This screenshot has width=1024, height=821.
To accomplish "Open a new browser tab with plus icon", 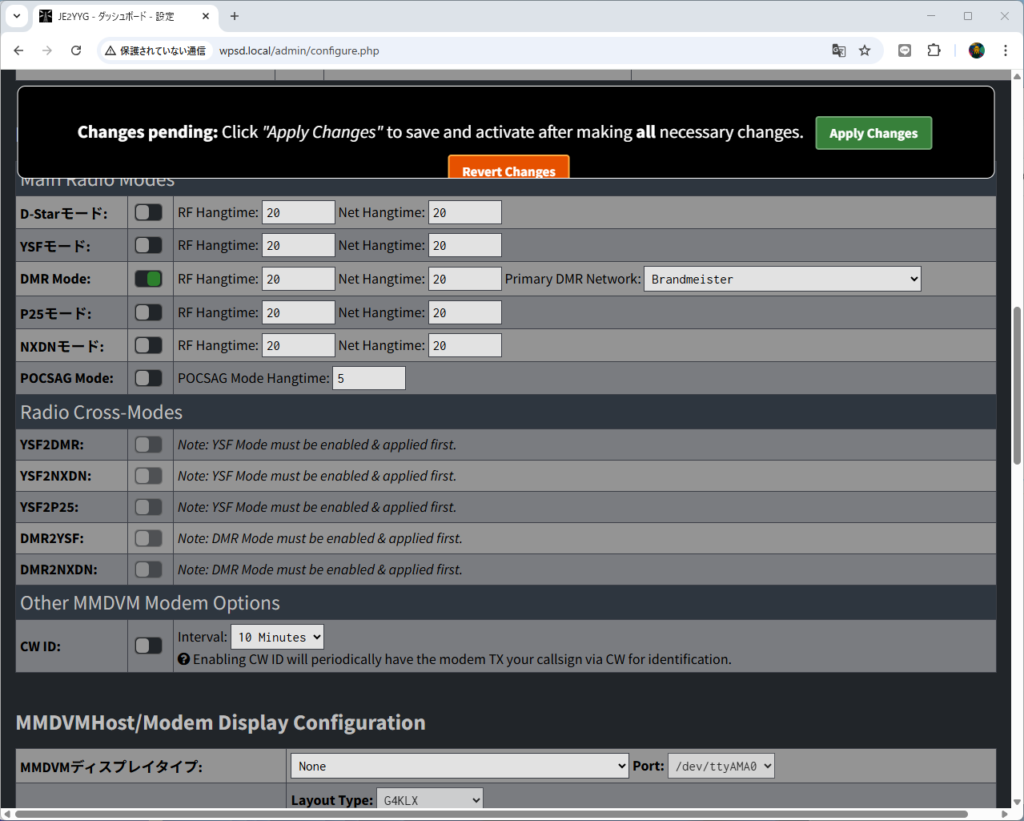I will (235, 16).
